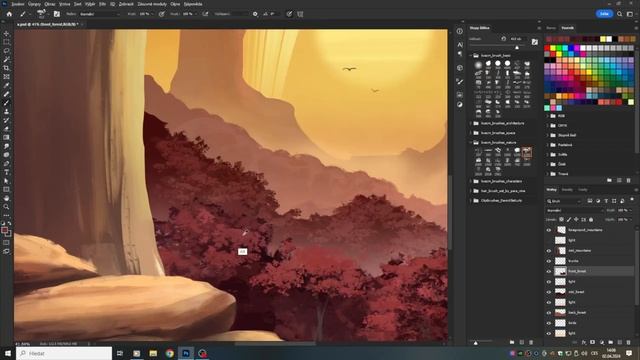Expand the Pastelové swatch folder

click(x=548, y=145)
